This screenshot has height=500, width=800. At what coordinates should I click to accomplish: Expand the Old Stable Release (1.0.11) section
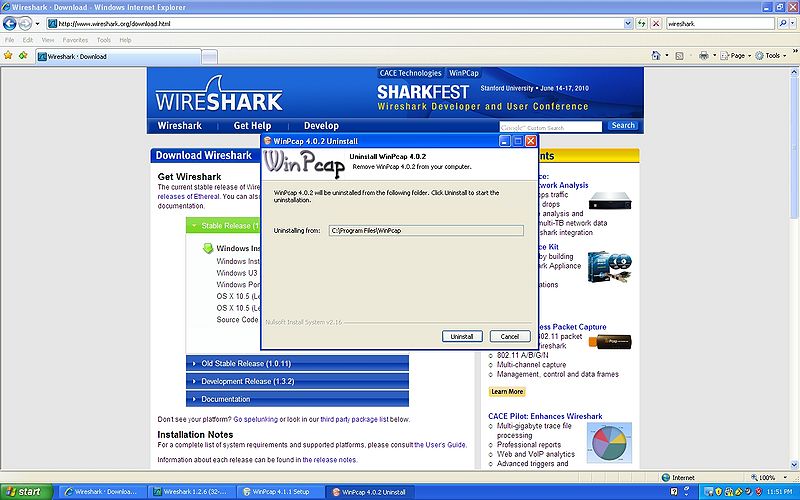(297, 363)
